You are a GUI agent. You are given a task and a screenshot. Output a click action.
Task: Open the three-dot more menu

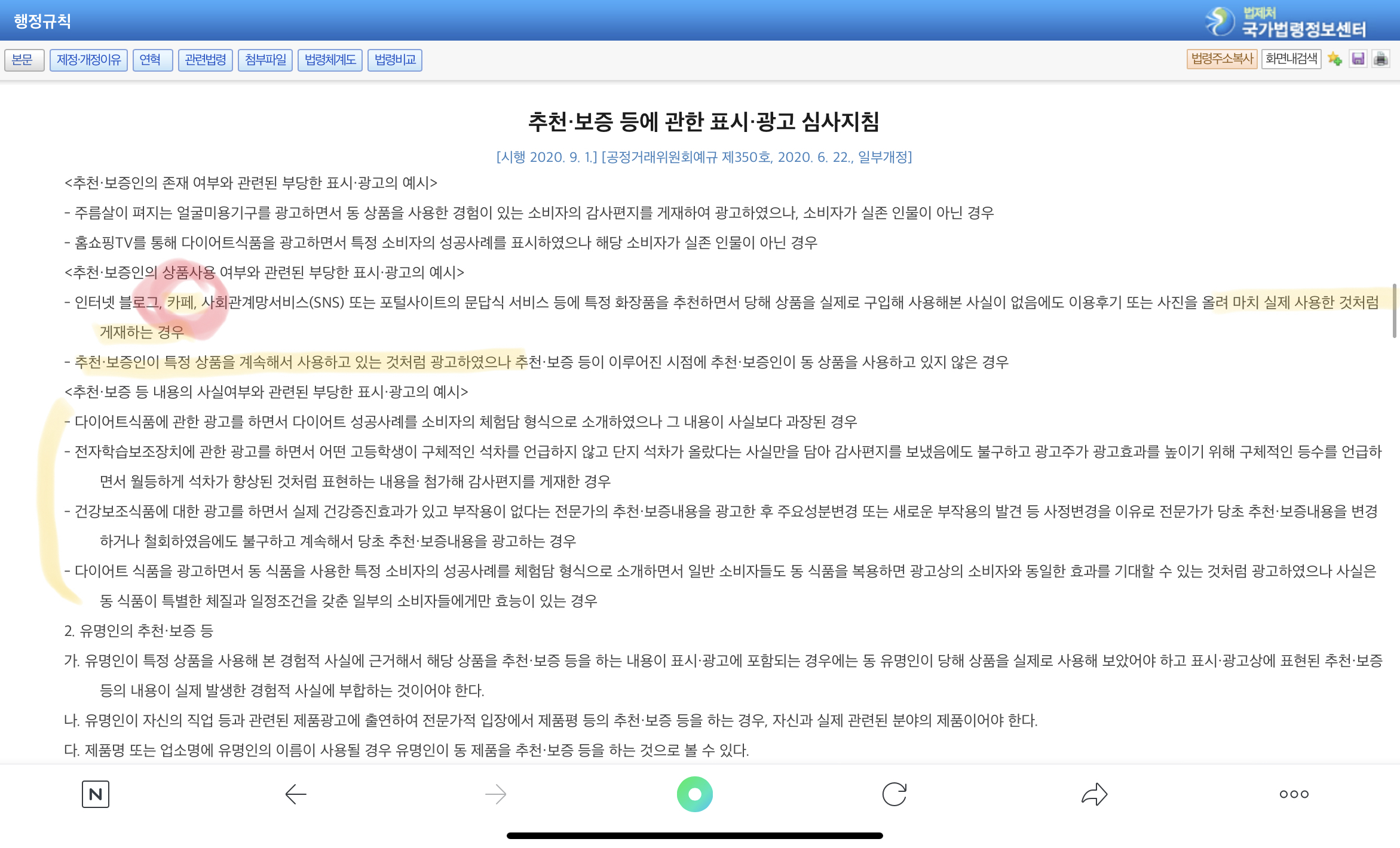click(x=1294, y=794)
